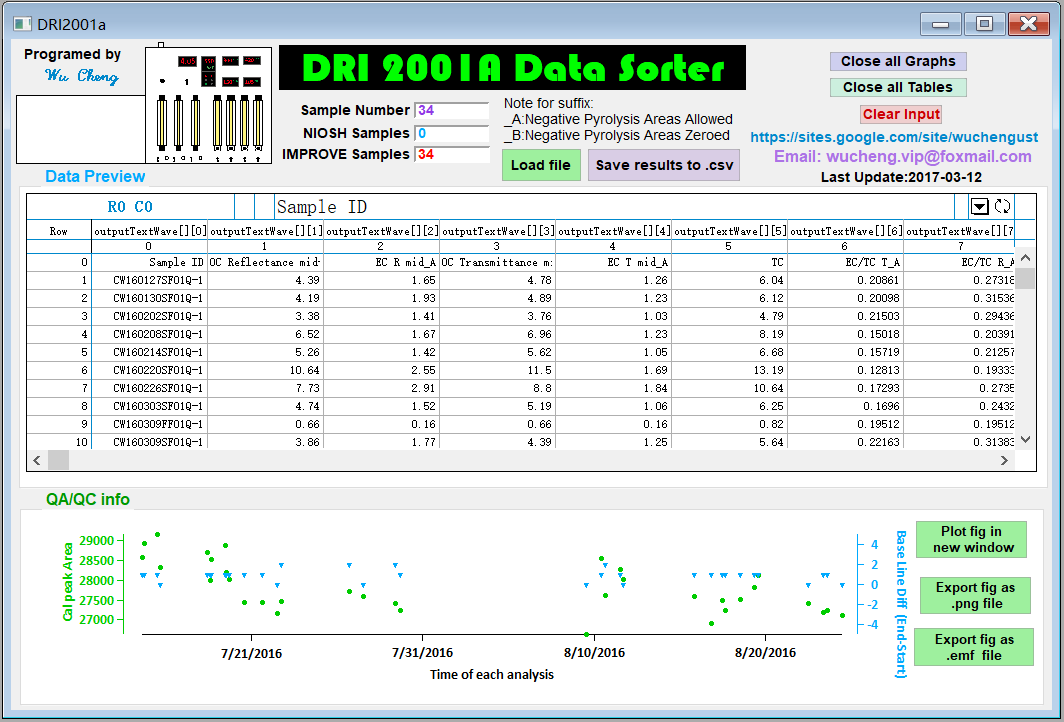Select column header outputTextWave[][0]

click(x=150, y=231)
